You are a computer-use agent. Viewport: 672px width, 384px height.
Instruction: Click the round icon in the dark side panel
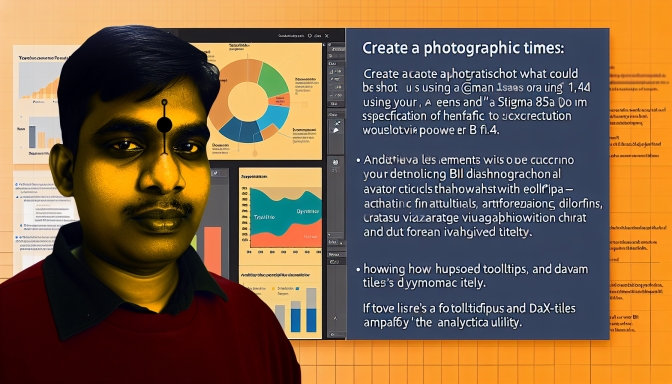pos(336,162)
